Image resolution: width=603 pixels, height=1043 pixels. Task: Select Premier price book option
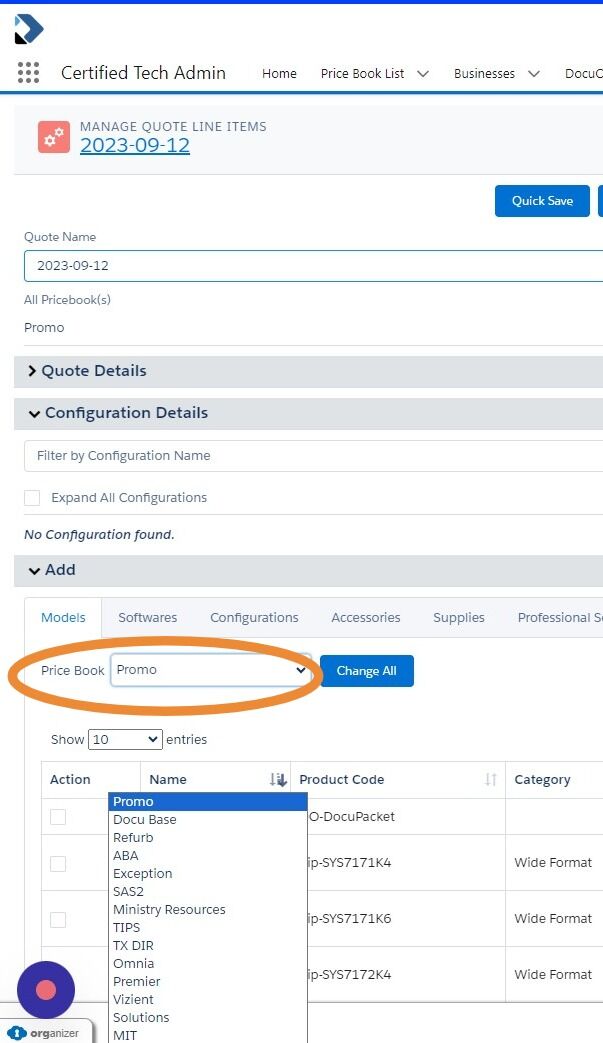click(x=207, y=981)
